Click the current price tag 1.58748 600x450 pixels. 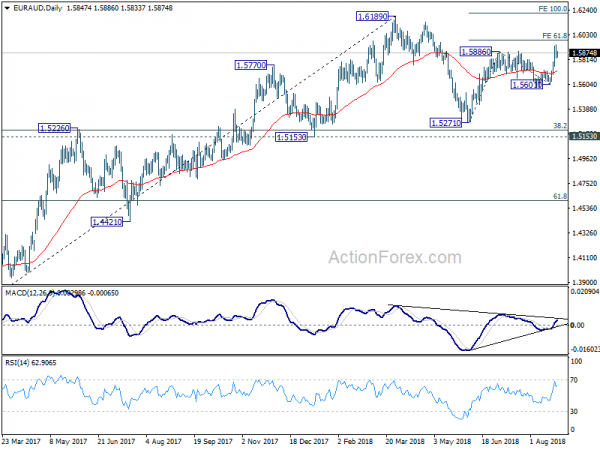(x=584, y=53)
